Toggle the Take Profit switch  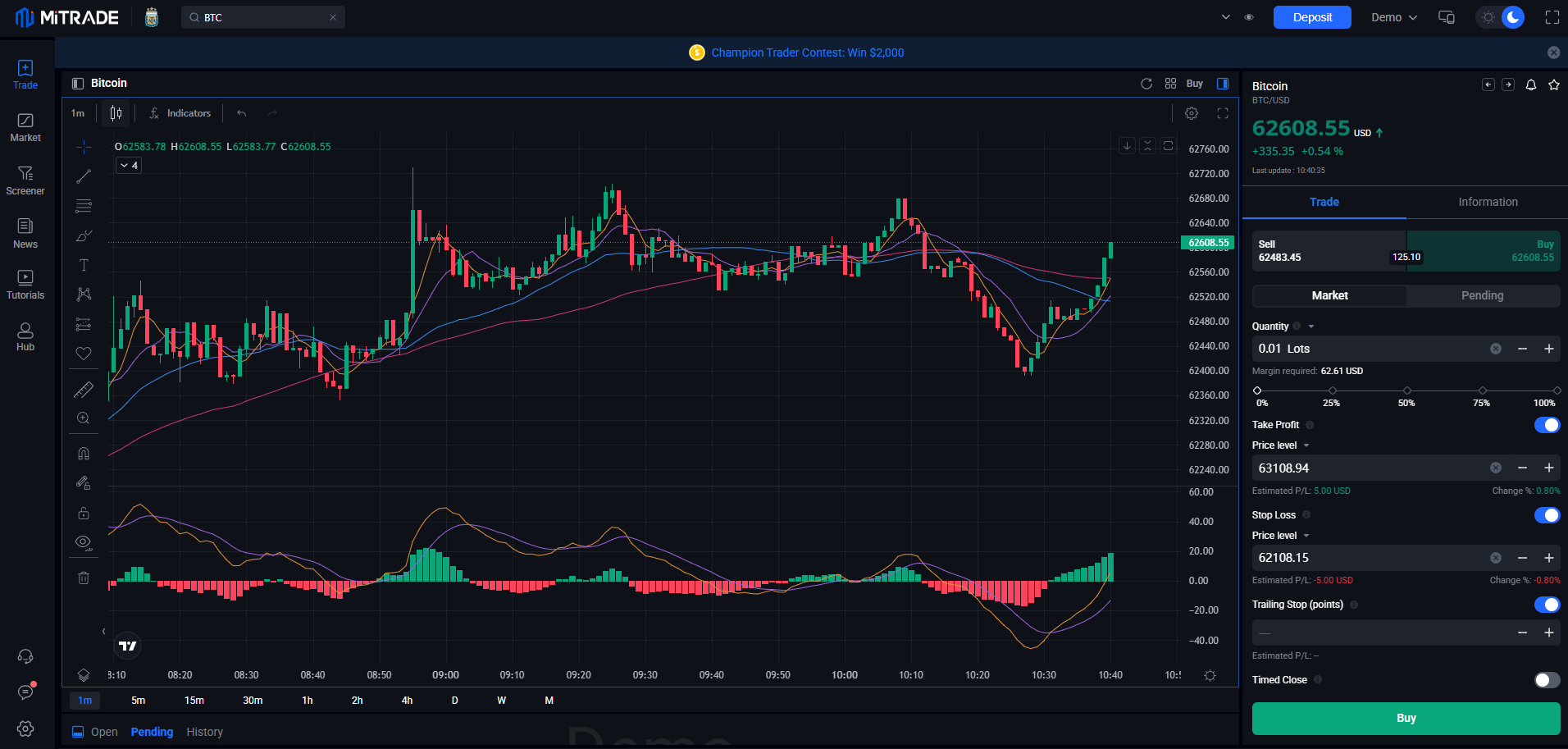click(x=1547, y=425)
